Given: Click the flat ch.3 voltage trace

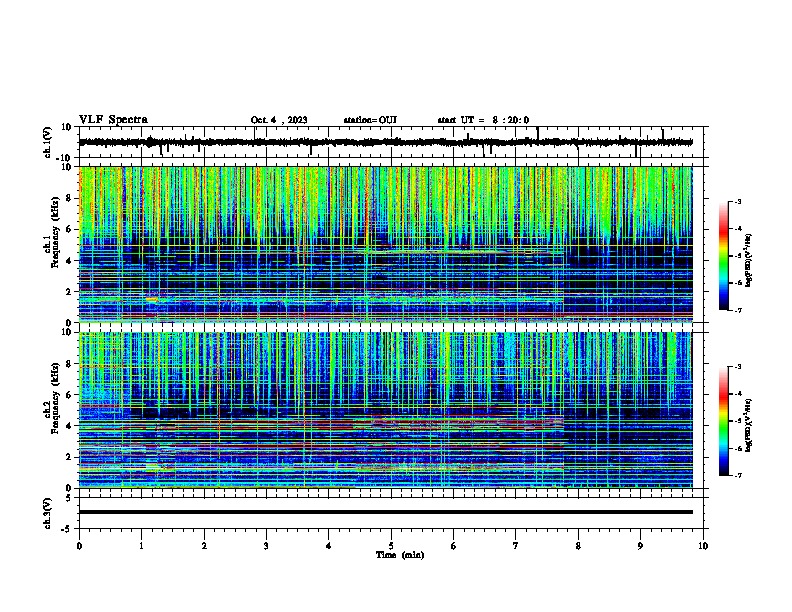Looking at the screenshot, I should (385, 512).
